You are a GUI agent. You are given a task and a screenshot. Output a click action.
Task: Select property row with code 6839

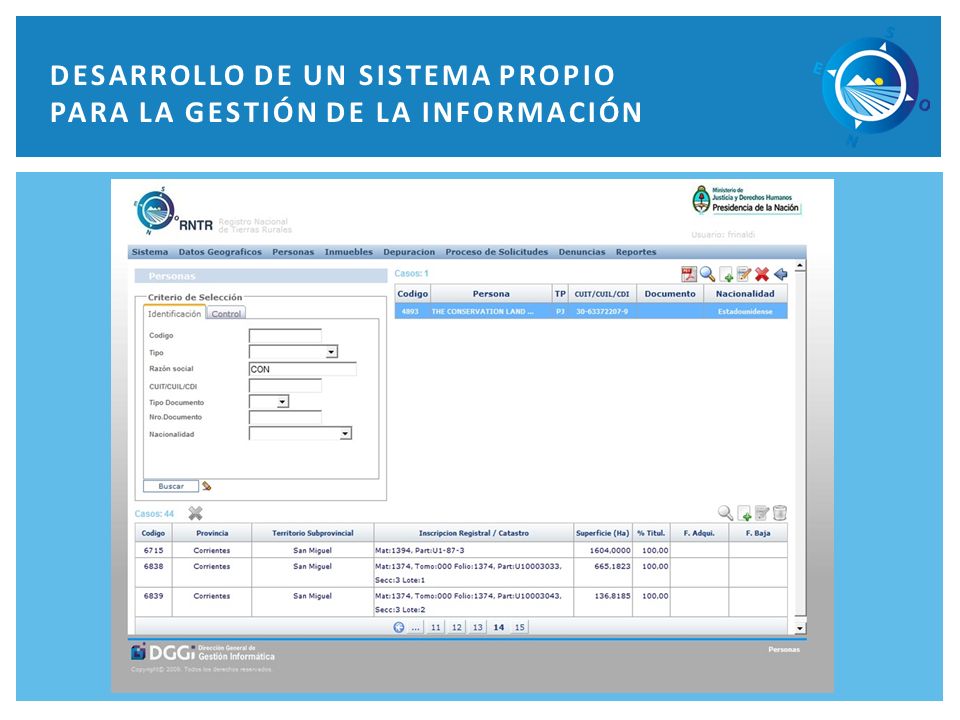pyautogui.click(x=461, y=602)
